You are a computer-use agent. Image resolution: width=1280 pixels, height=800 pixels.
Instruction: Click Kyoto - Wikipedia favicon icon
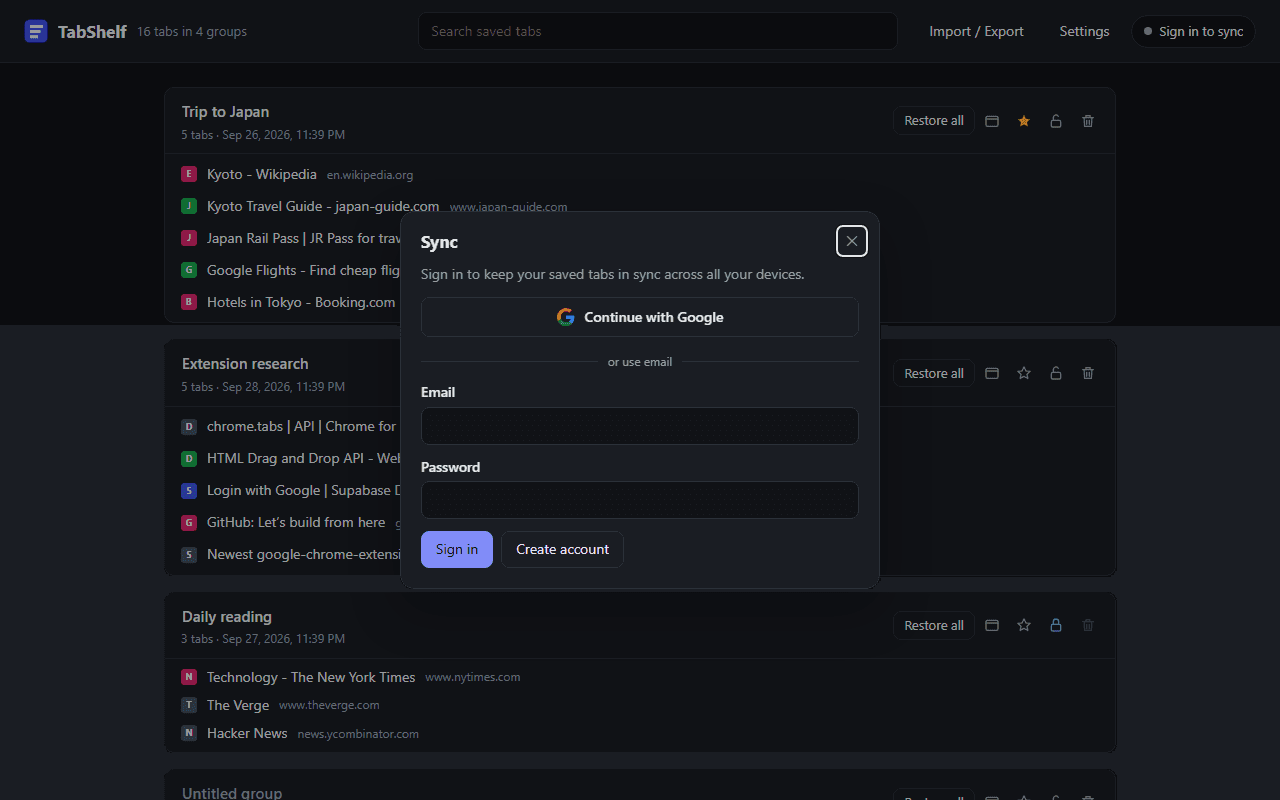pos(189,174)
